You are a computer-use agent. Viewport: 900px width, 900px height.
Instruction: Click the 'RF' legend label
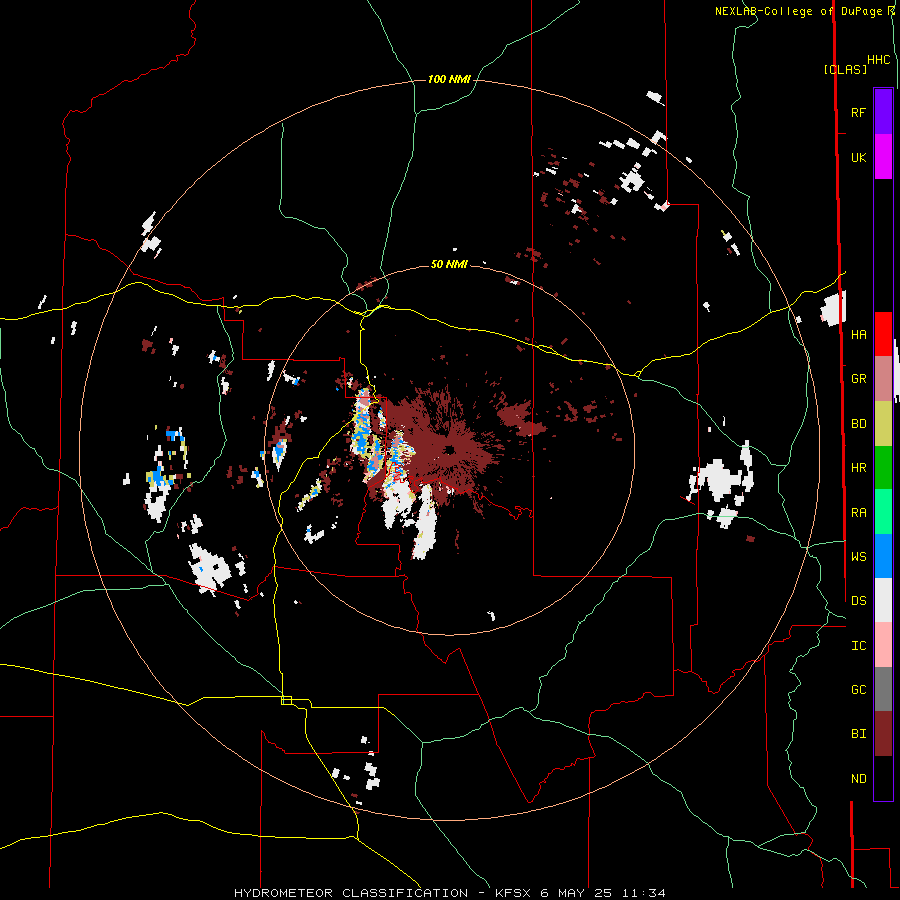pyautogui.click(x=858, y=112)
